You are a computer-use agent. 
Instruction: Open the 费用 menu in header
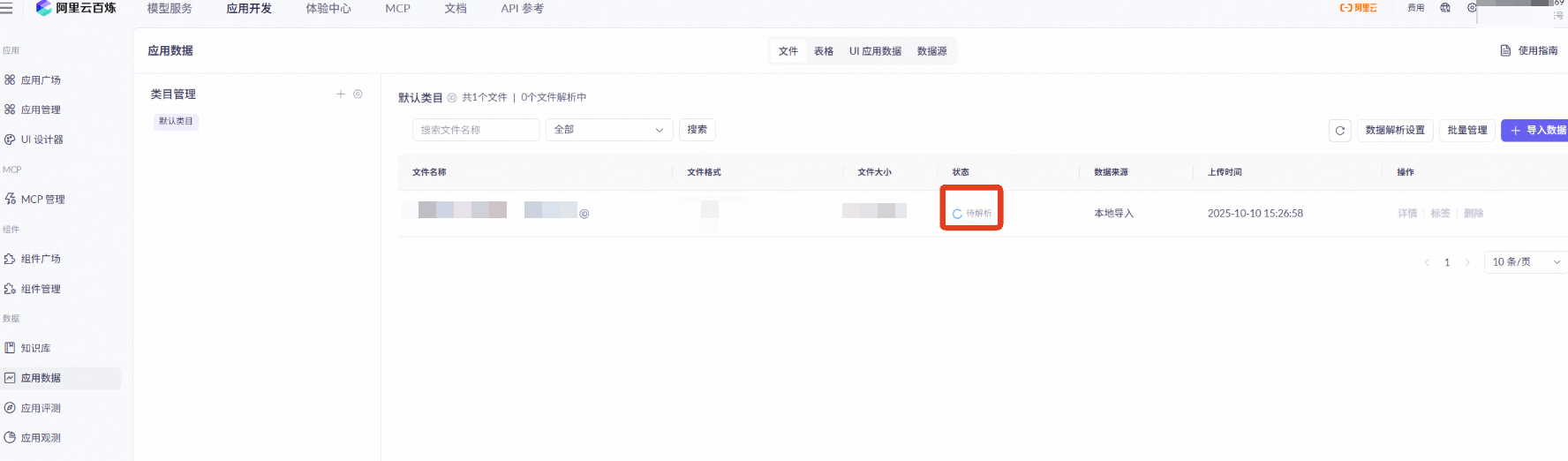pyautogui.click(x=1416, y=8)
